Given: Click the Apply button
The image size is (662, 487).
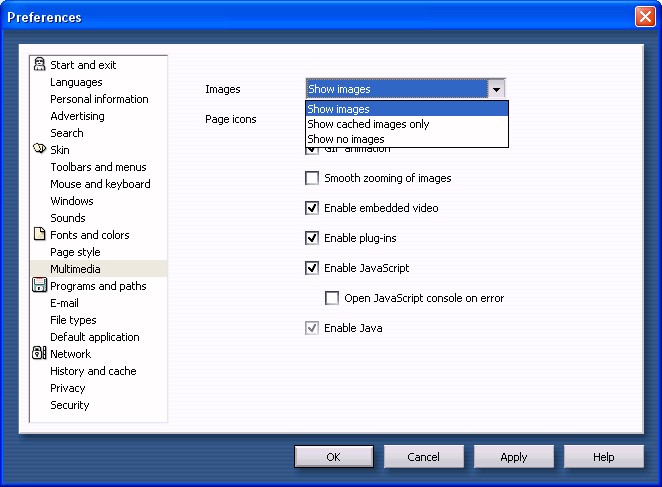Looking at the screenshot, I should pos(514,457).
